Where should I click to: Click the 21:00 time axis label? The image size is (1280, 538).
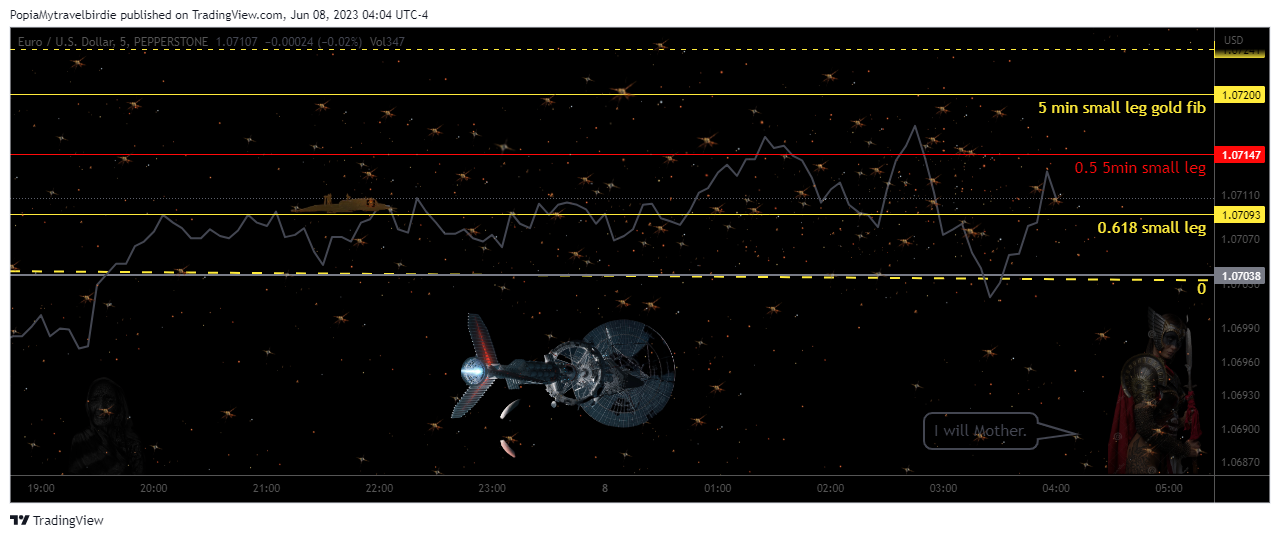(x=266, y=489)
